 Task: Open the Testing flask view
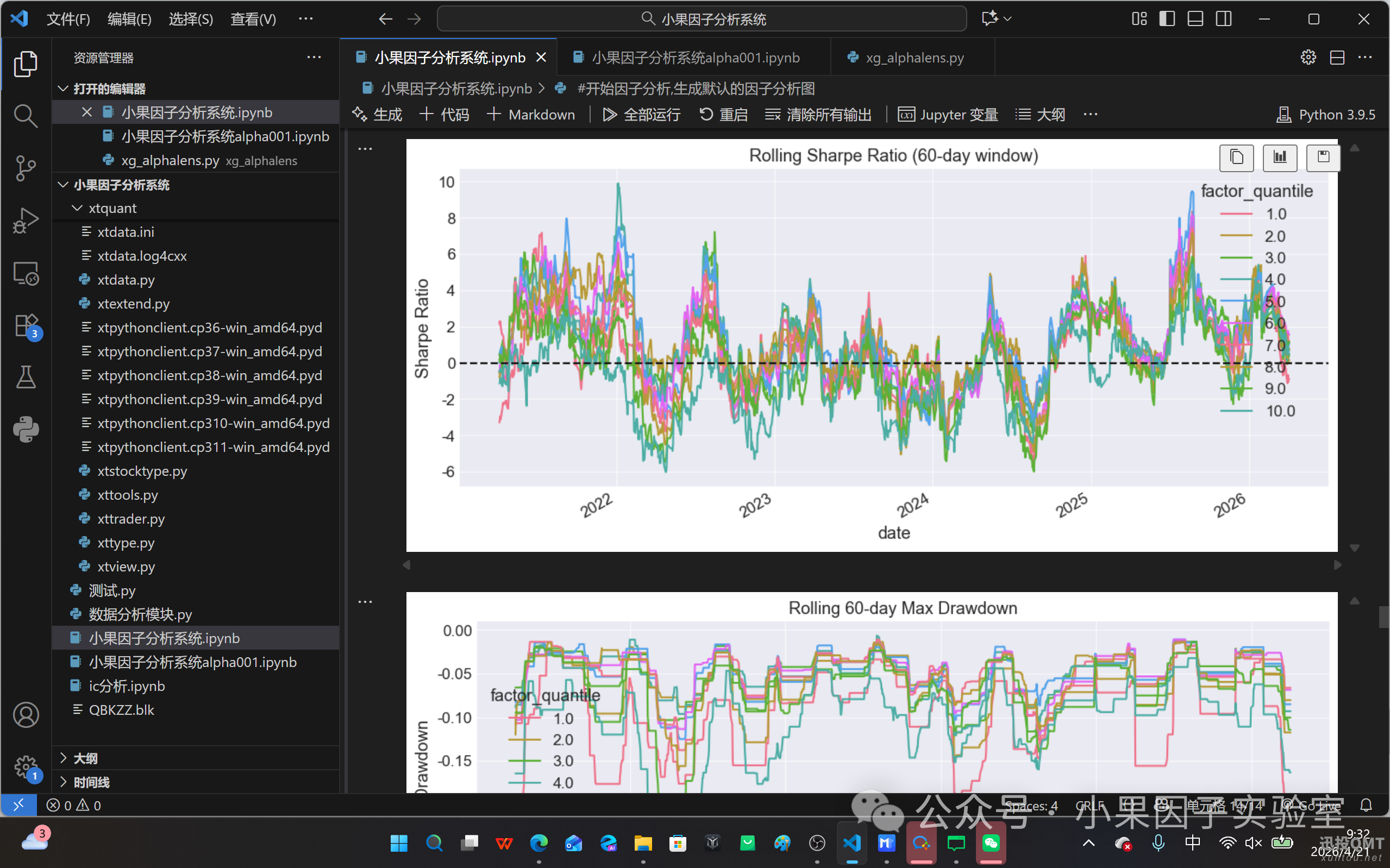pos(25,377)
